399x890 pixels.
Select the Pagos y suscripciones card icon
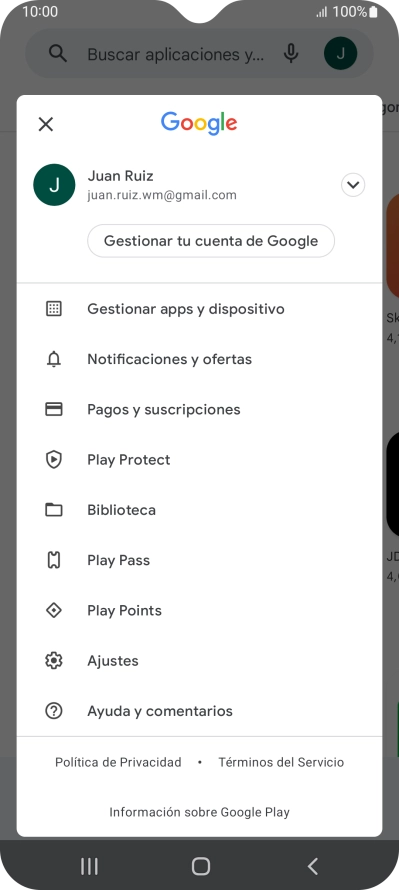[x=54, y=409]
